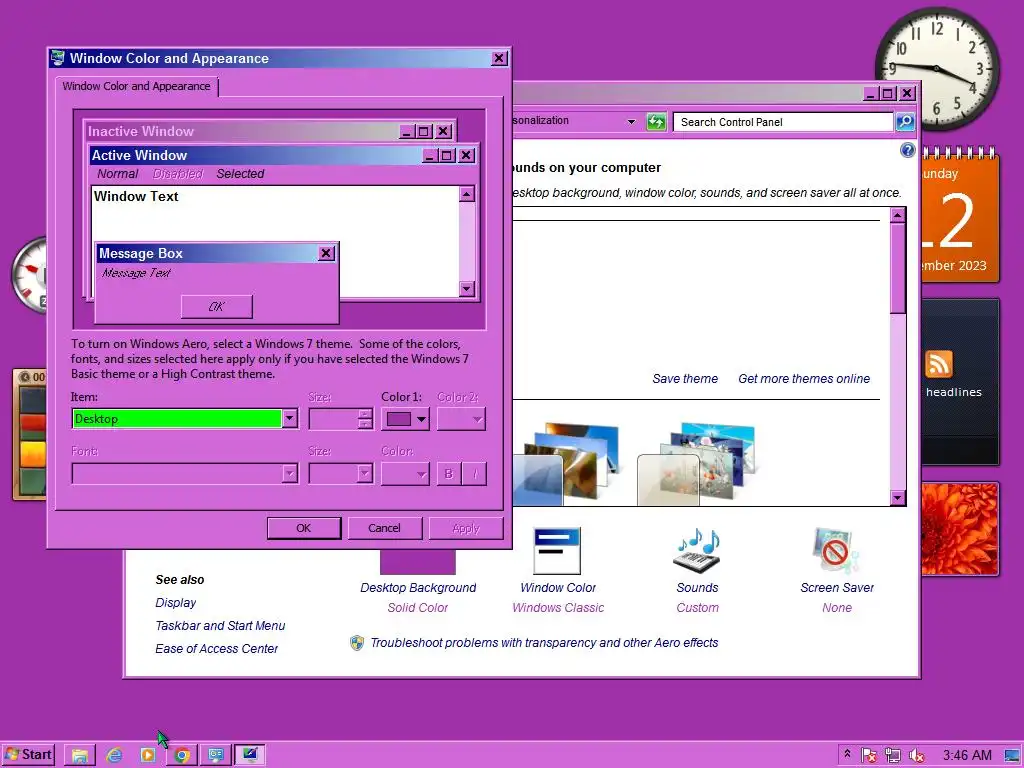Click the preview scrollbar up arrow

click(x=467, y=194)
